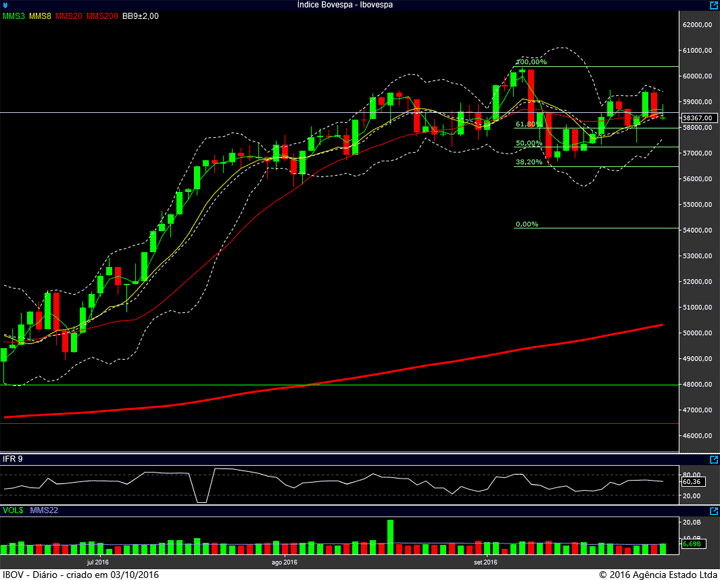Click the set 2016 date axis label
Viewport: 720px width, 580px height.
[486, 562]
